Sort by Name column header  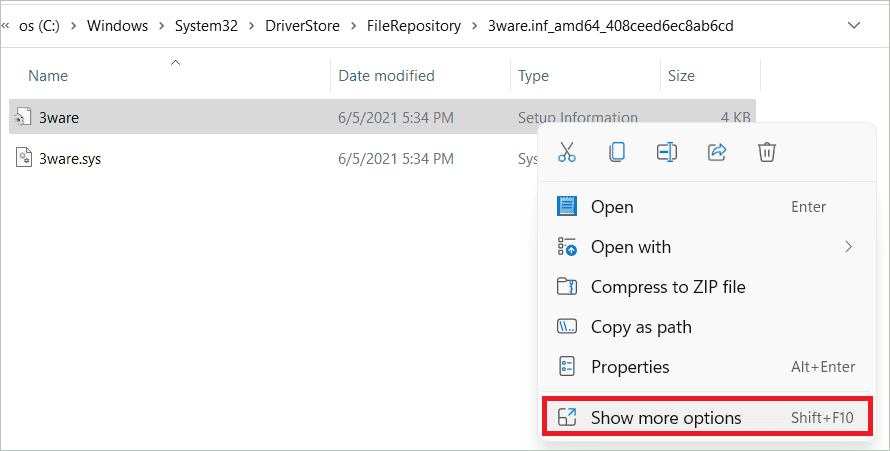point(48,76)
